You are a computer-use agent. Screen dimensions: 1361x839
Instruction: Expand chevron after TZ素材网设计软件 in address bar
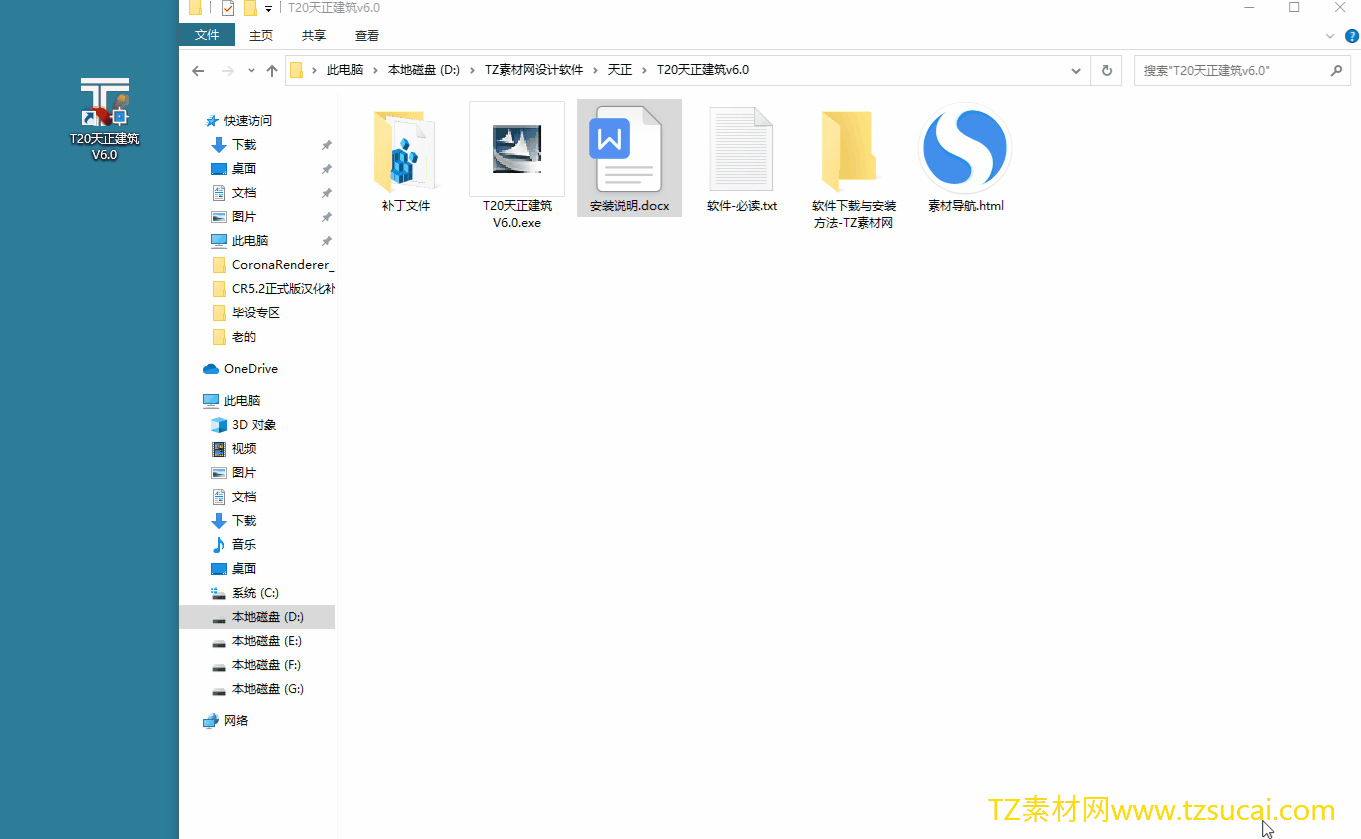pyautogui.click(x=596, y=71)
